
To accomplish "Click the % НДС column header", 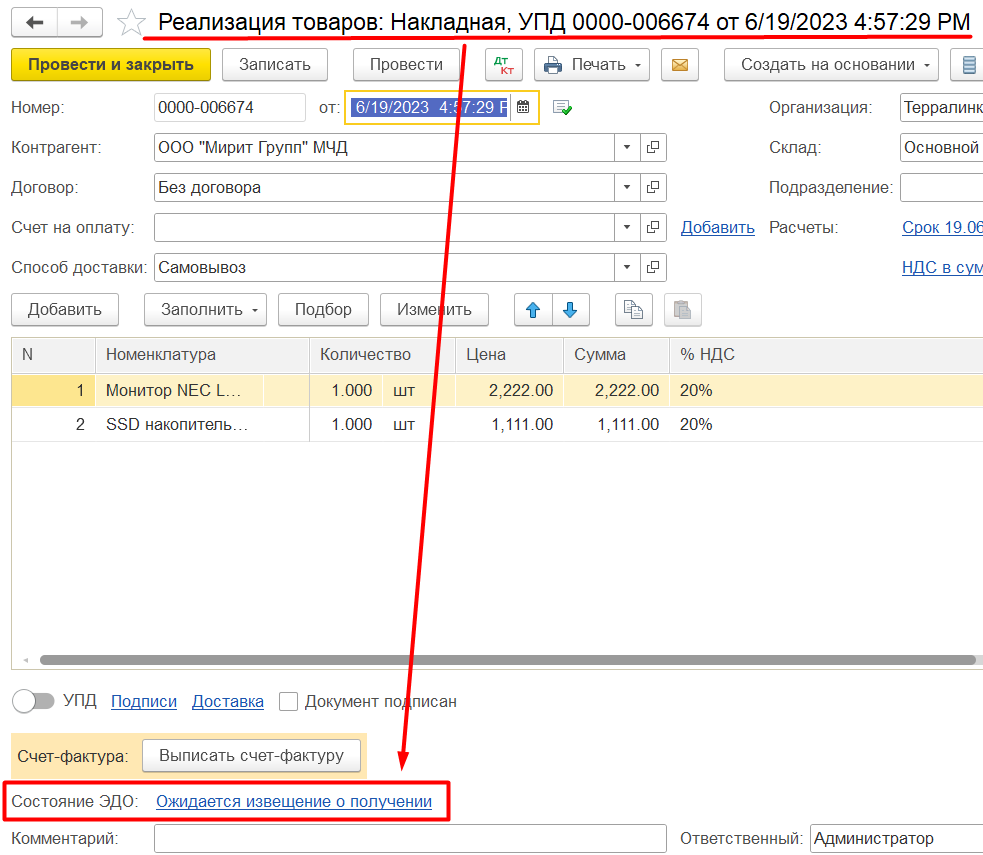I will coord(826,355).
